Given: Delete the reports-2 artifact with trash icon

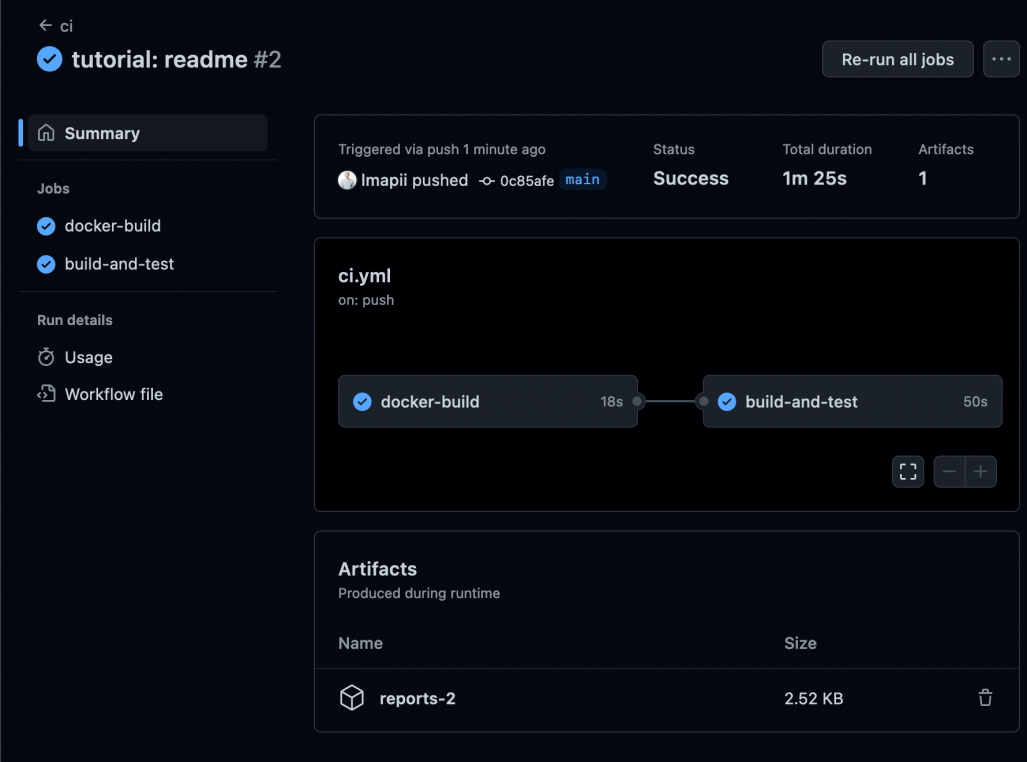Looking at the screenshot, I should 985,698.
